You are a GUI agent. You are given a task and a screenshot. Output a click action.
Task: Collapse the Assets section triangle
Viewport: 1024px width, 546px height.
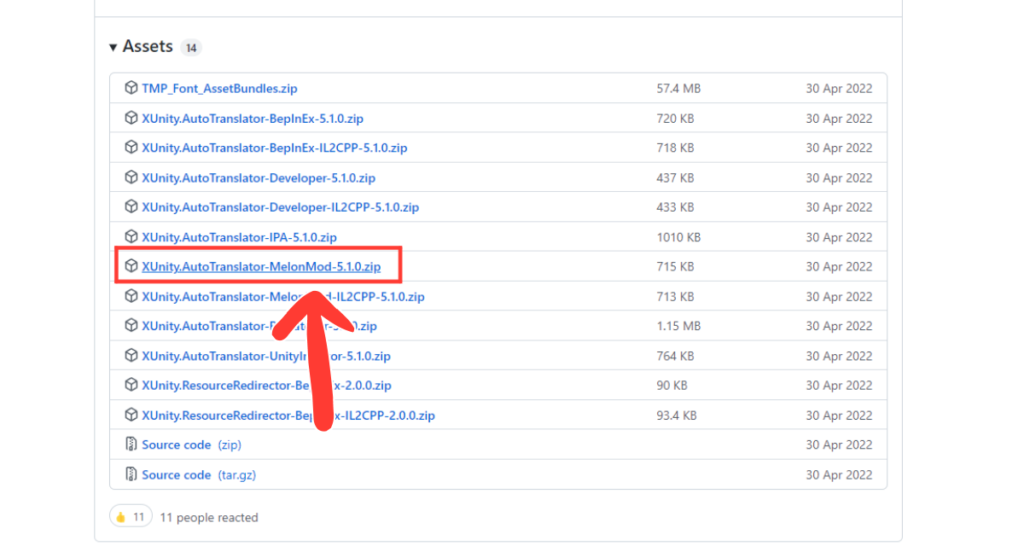[x=113, y=47]
